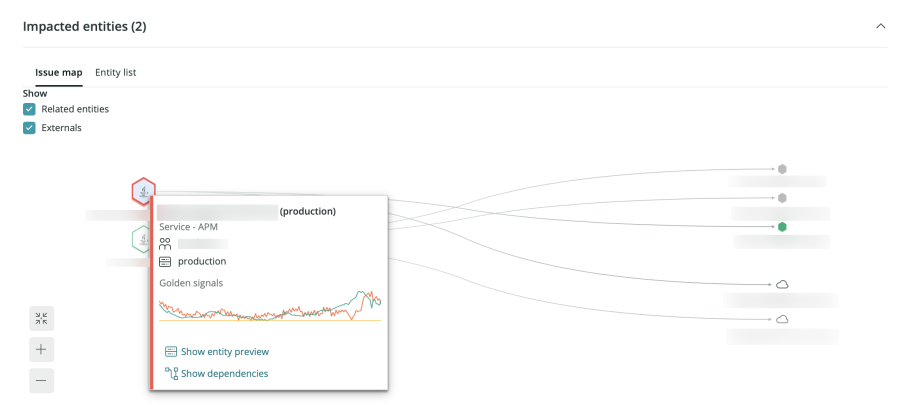Click the Show entity preview link

(224, 352)
